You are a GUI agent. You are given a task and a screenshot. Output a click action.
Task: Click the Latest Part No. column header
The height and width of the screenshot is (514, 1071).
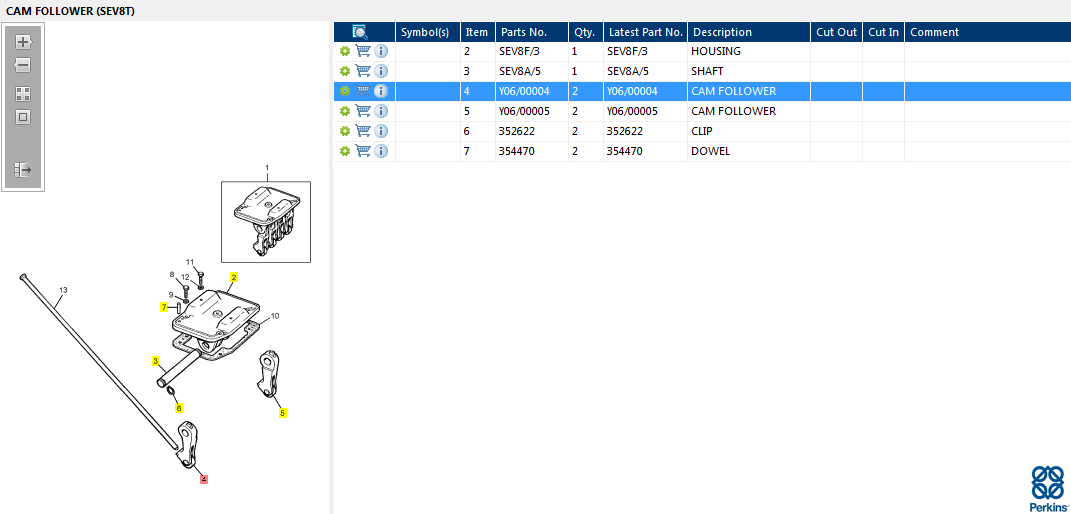tap(645, 32)
